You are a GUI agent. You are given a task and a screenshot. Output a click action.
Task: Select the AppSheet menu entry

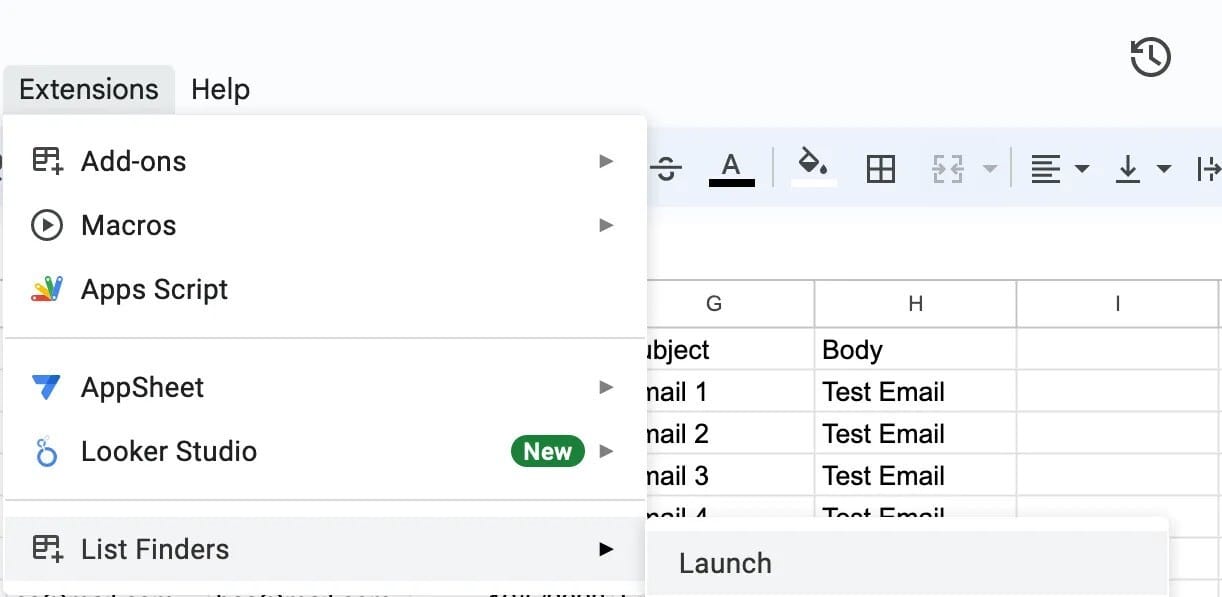[x=325, y=387]
